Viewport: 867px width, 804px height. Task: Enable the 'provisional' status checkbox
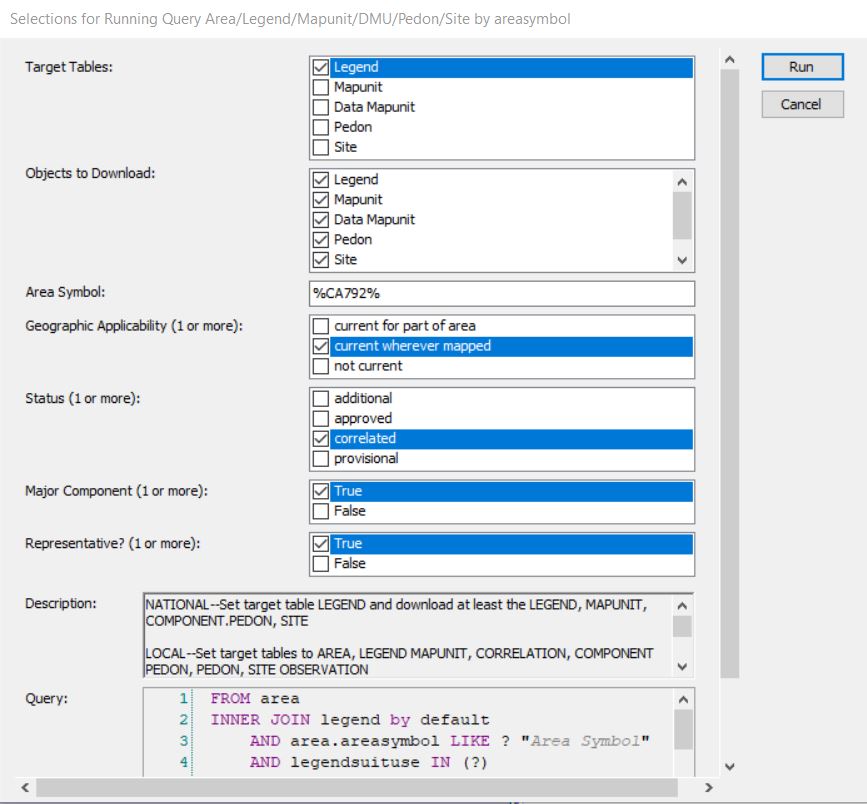(x=321, y=458)
